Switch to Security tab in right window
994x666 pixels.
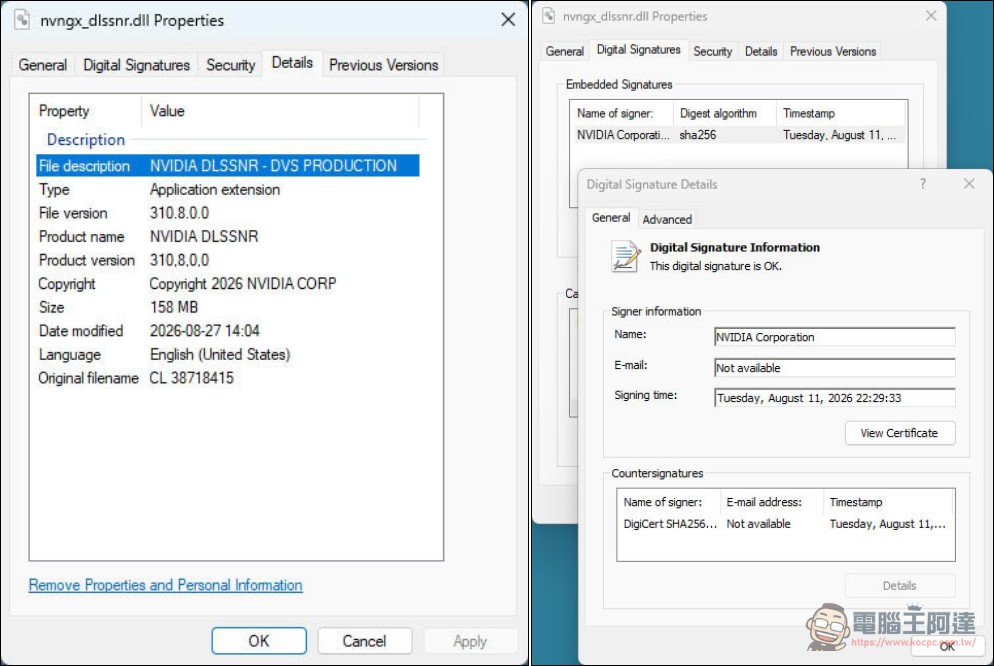[713, 51]
